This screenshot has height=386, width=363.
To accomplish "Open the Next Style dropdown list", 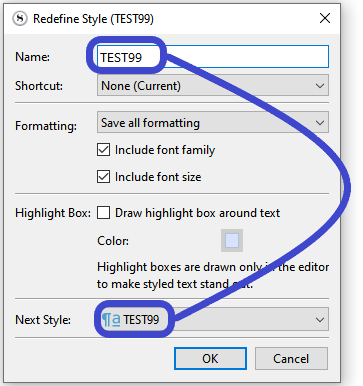I will tap(213, 319).
